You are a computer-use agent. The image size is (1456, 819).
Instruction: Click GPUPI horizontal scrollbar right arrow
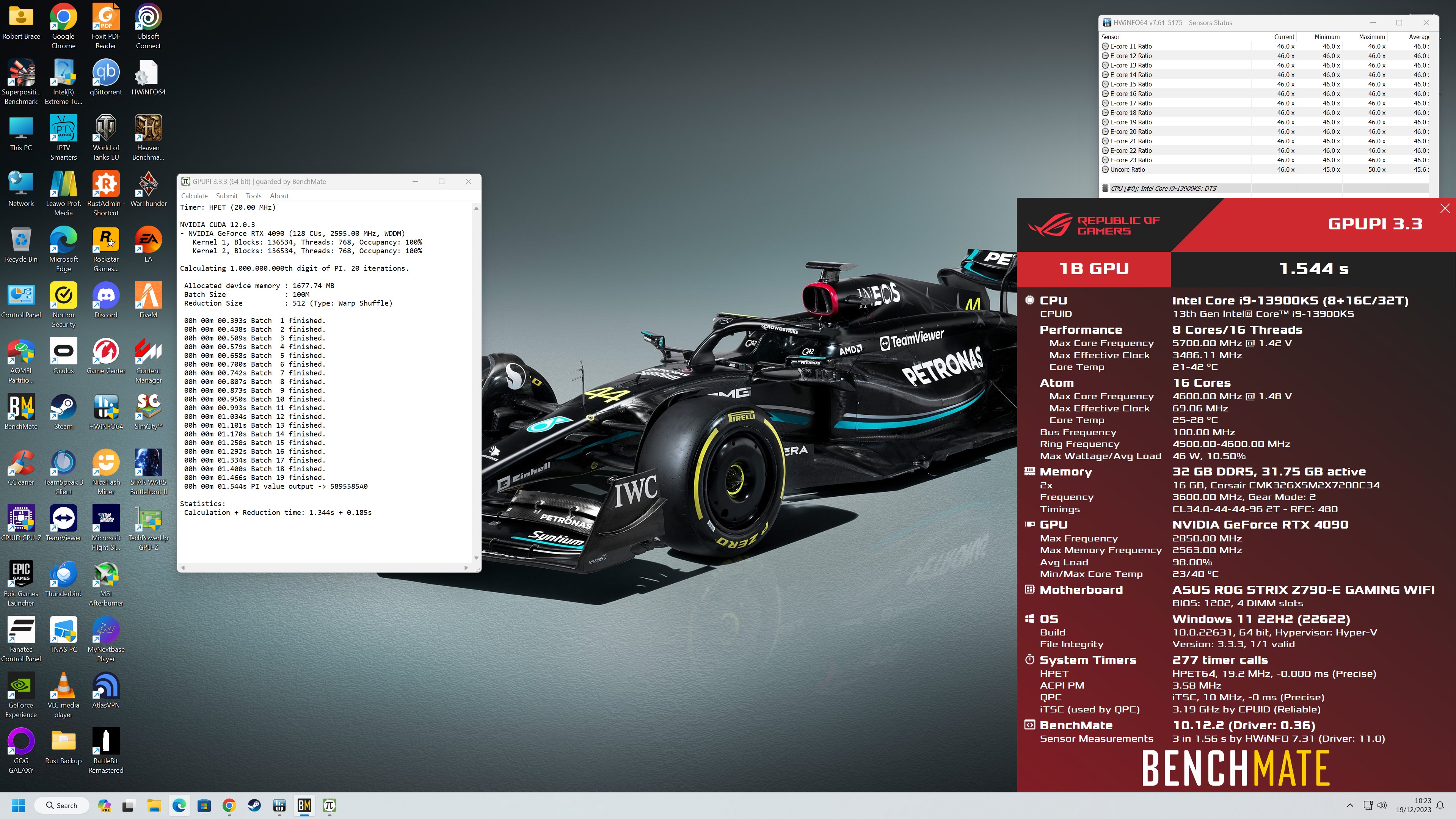tap(466, 568)
